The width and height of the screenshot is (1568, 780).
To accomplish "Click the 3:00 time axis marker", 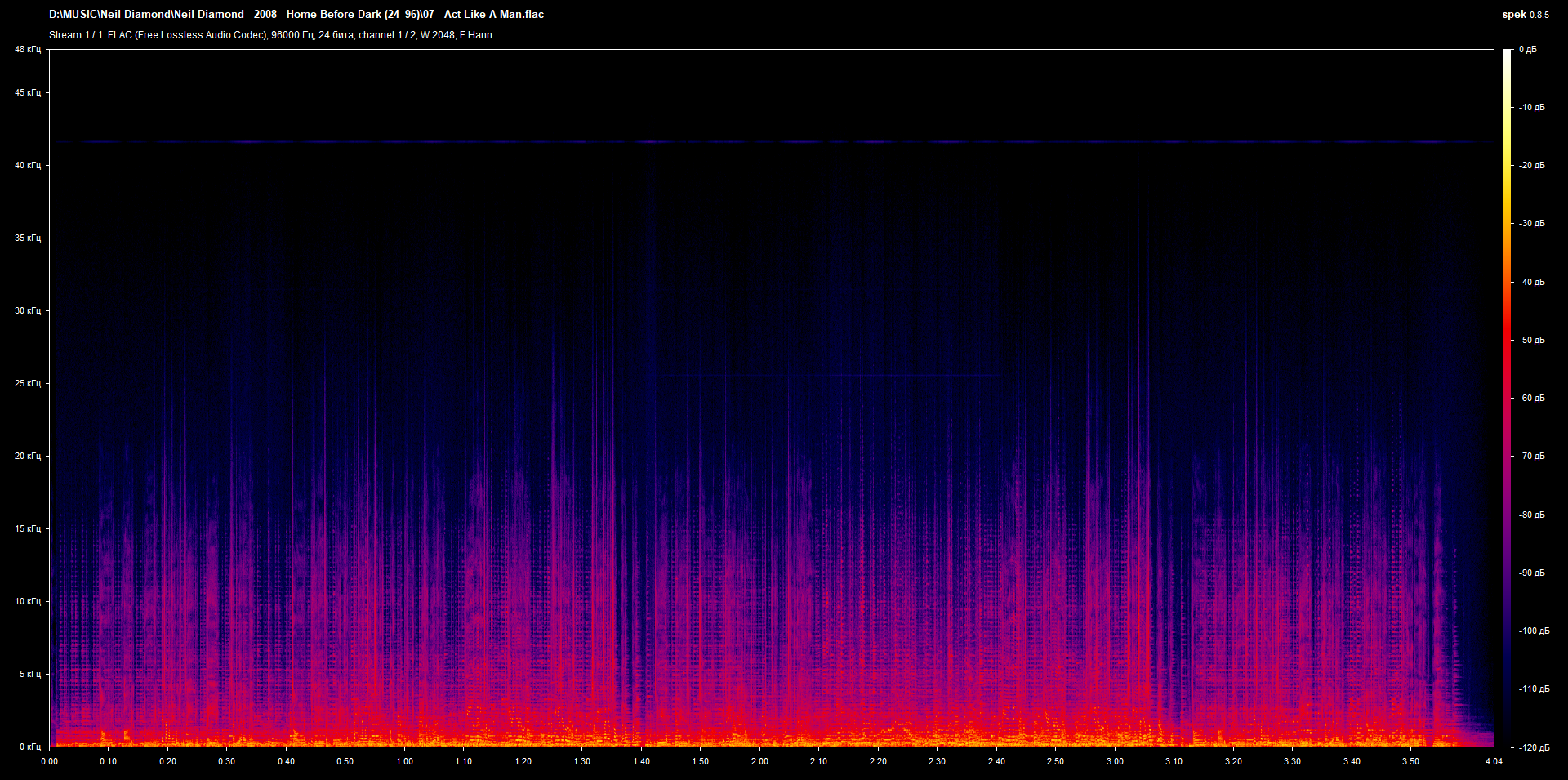I will coord(1115,761).
